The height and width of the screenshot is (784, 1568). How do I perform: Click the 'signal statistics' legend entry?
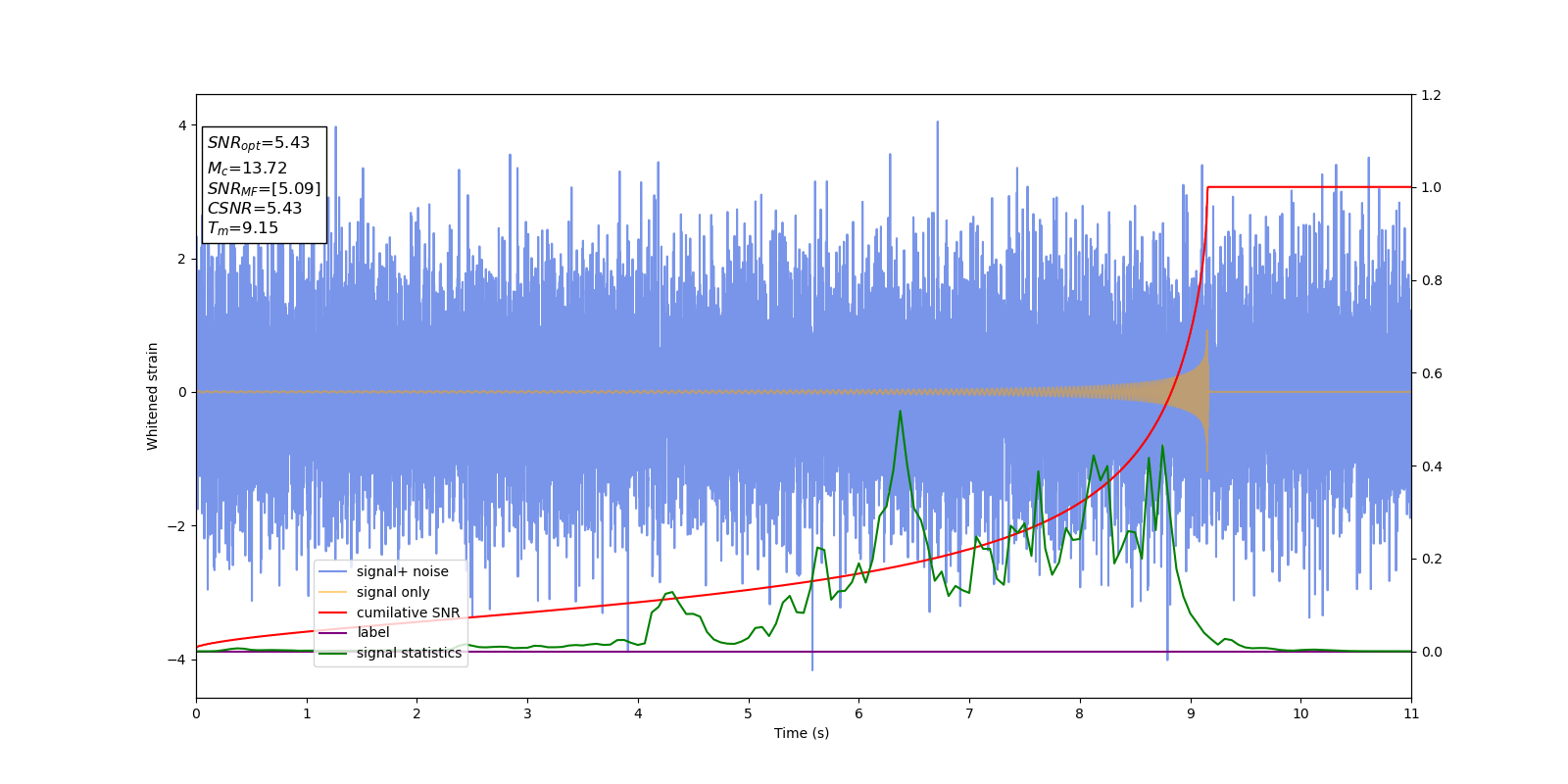(x=409, y=653)
